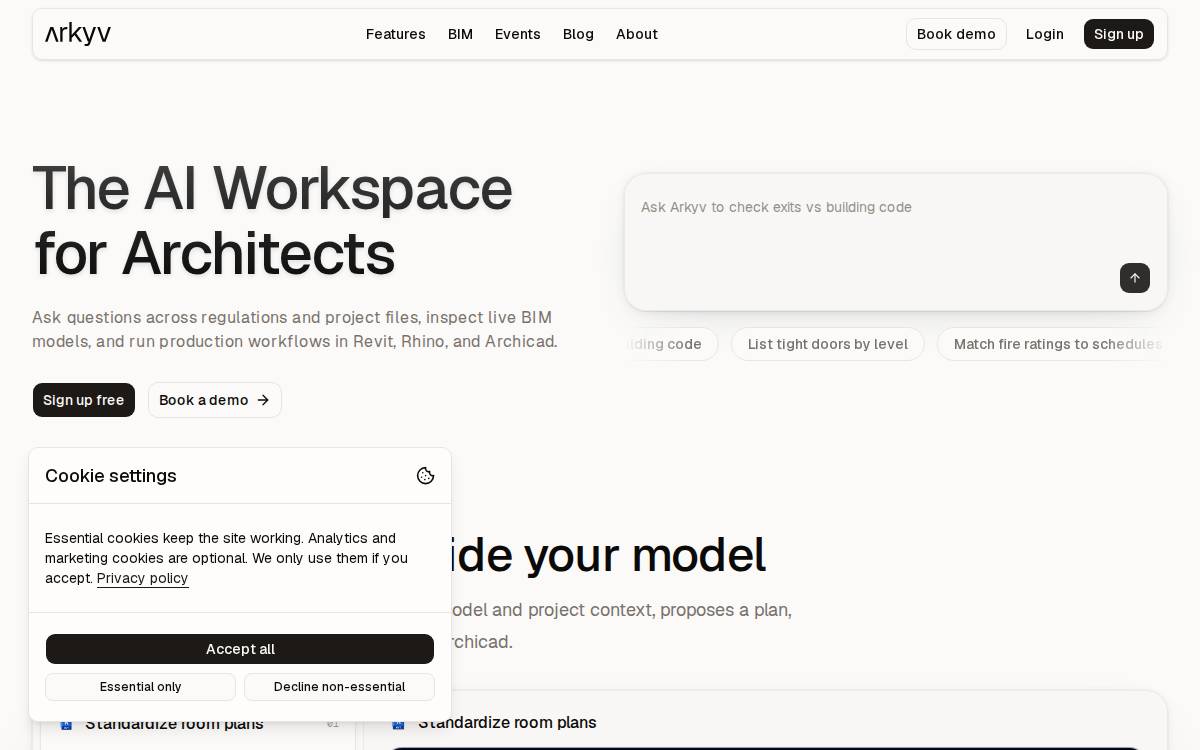
Task: Open the Privacy policy link
Action: point(143,578)
